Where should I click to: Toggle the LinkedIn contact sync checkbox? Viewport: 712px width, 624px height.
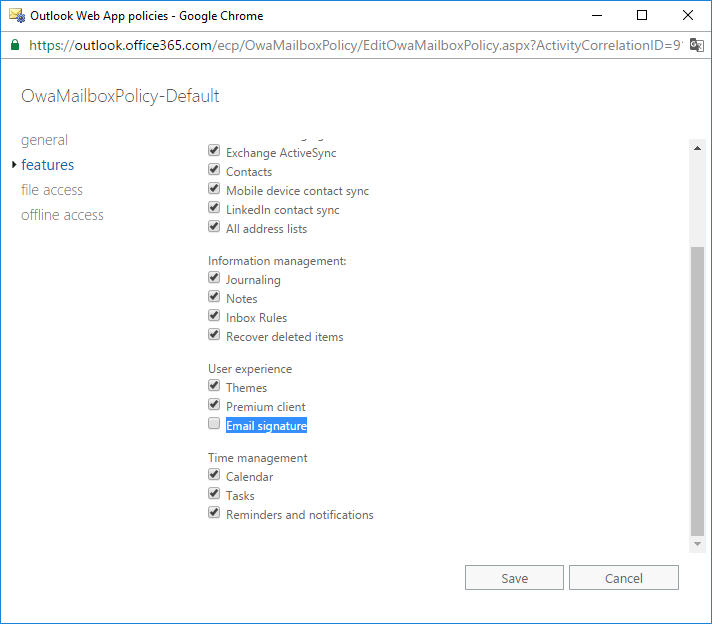click(214, 209)
